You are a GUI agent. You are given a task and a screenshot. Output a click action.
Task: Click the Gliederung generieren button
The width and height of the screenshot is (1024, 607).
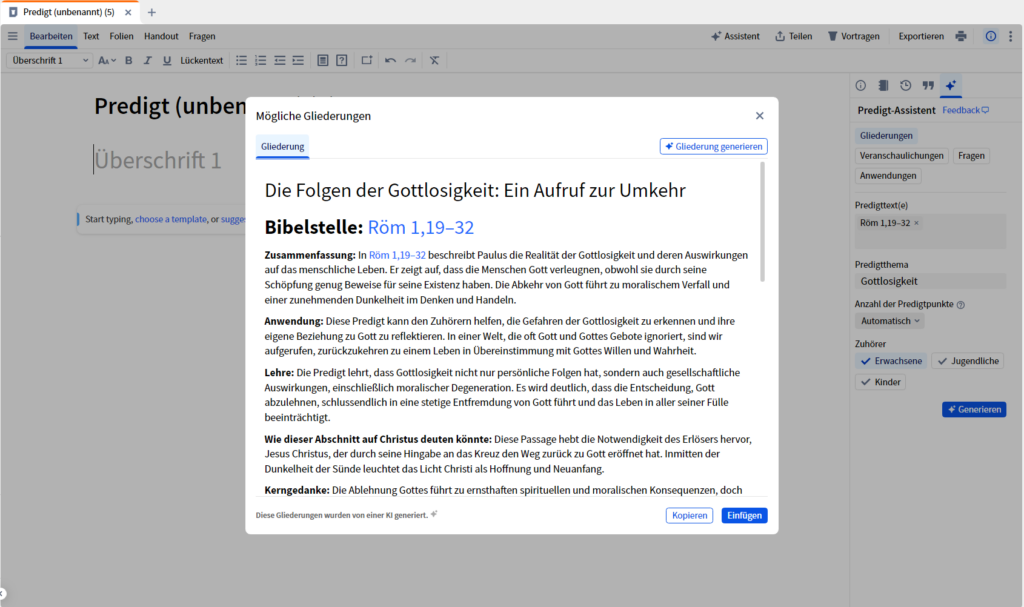tap(713, 146)
